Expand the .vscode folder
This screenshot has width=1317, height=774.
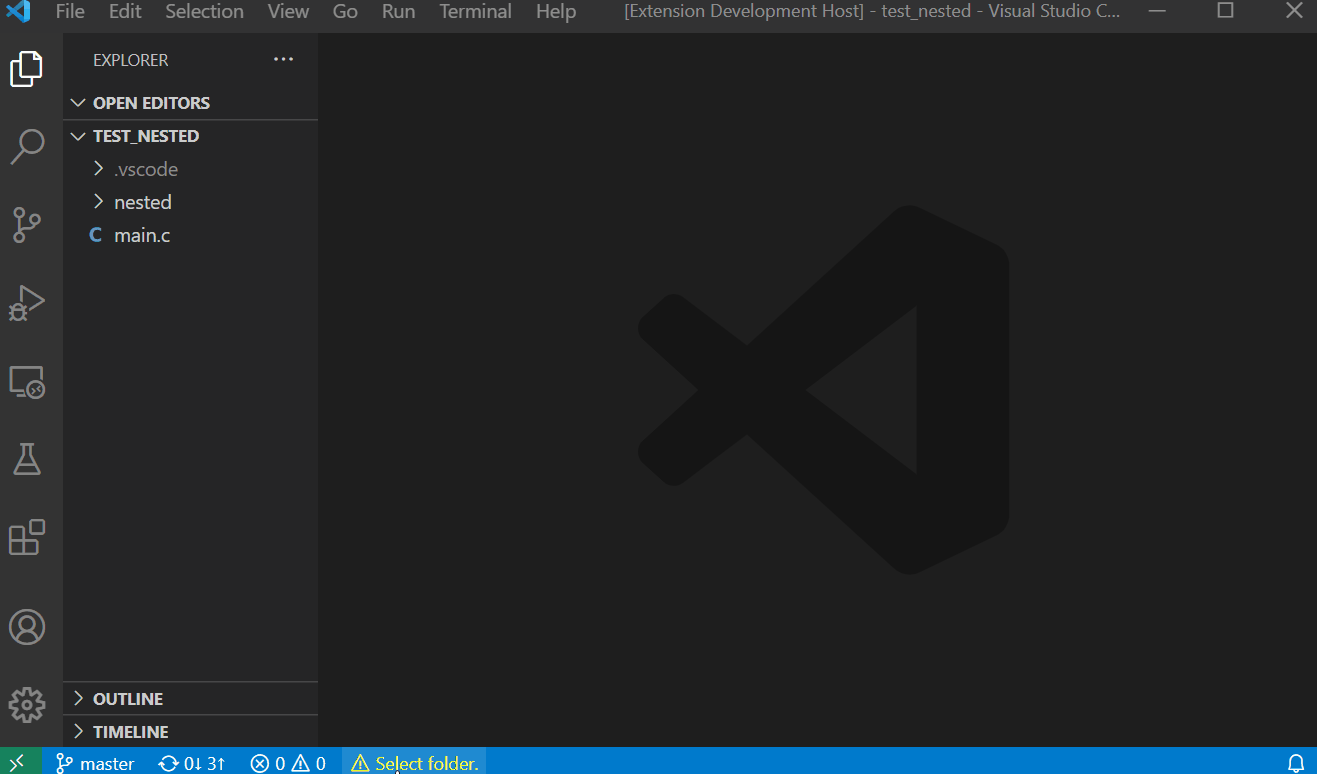coord(145,169)
